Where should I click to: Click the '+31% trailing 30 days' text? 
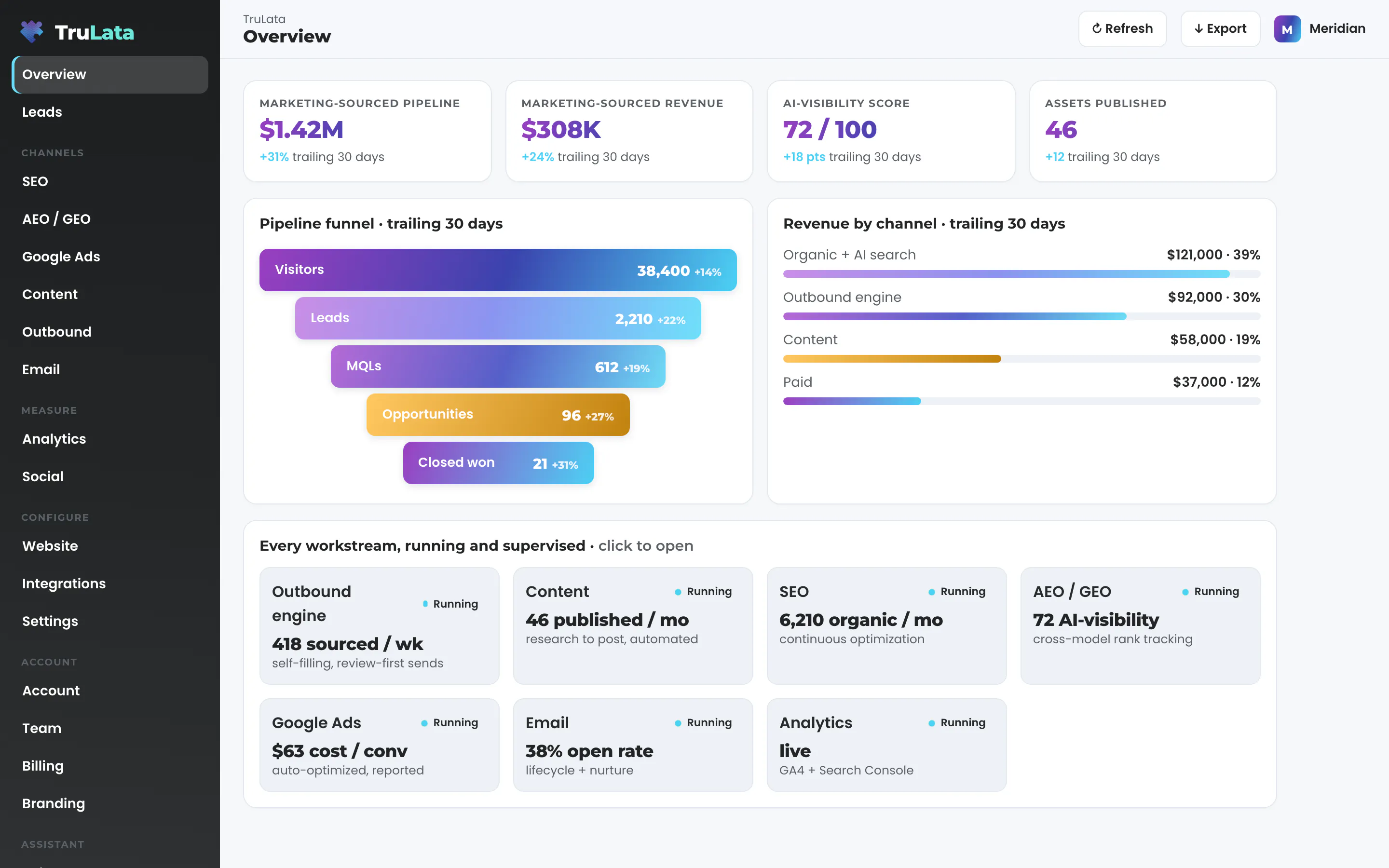(x=322, y=157)
